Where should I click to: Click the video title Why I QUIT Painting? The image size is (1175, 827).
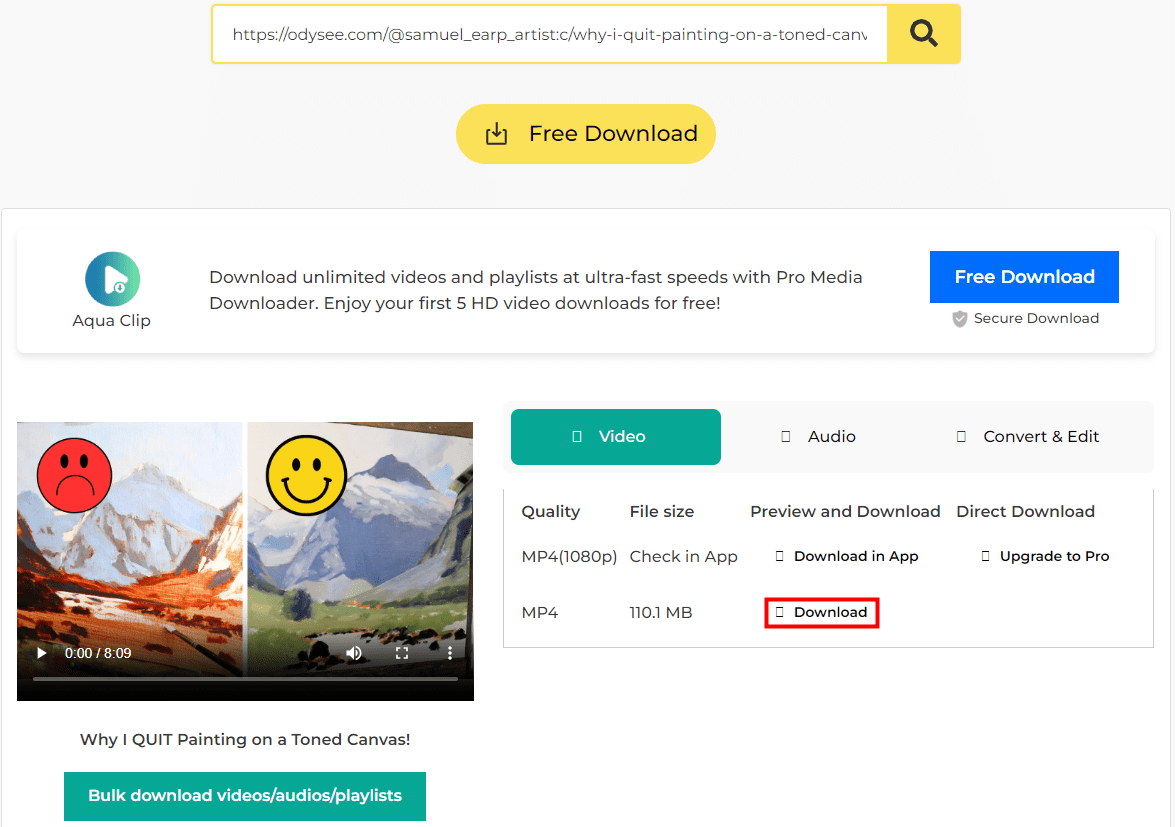point(245,740)
